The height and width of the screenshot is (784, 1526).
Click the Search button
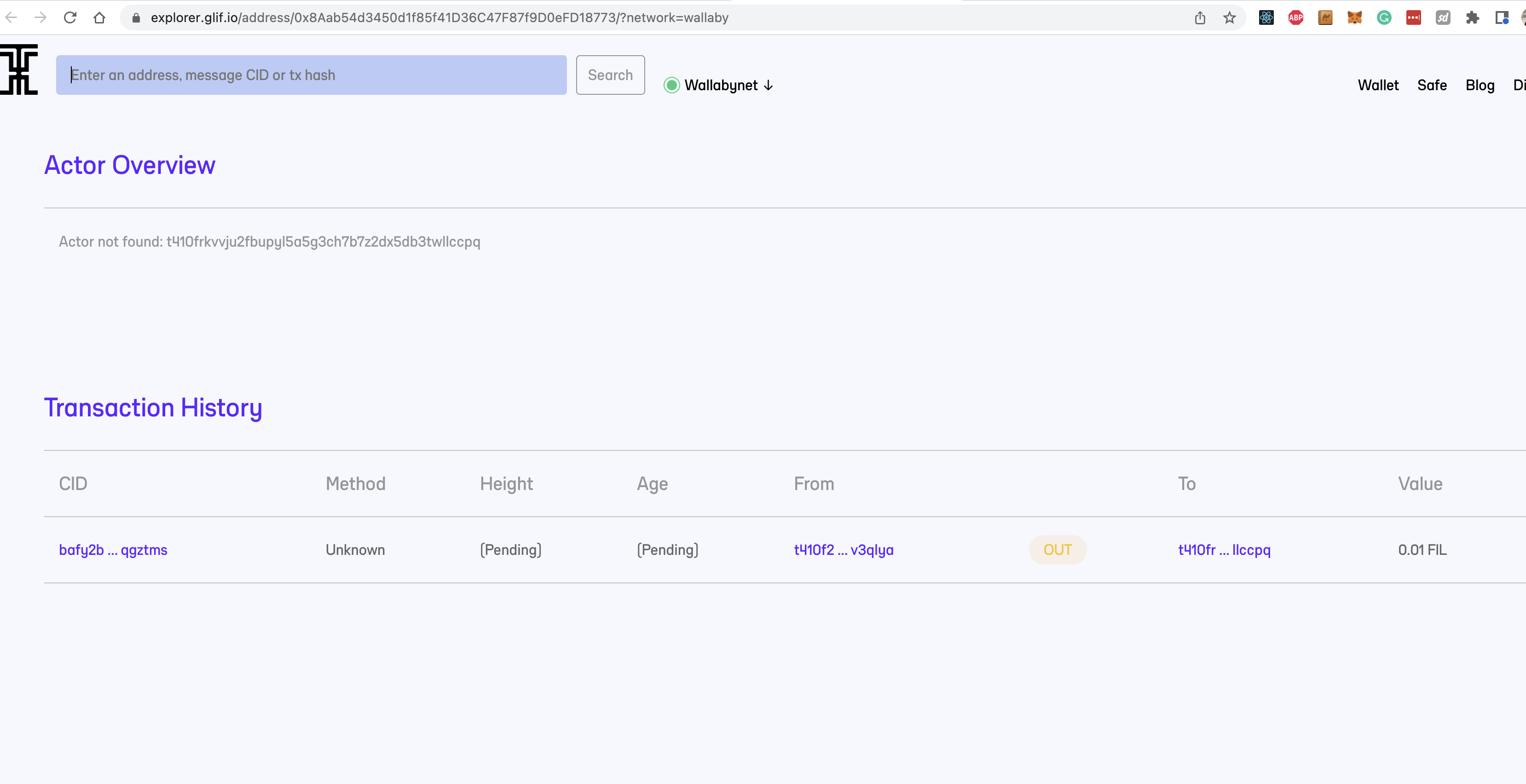point(610,75)
